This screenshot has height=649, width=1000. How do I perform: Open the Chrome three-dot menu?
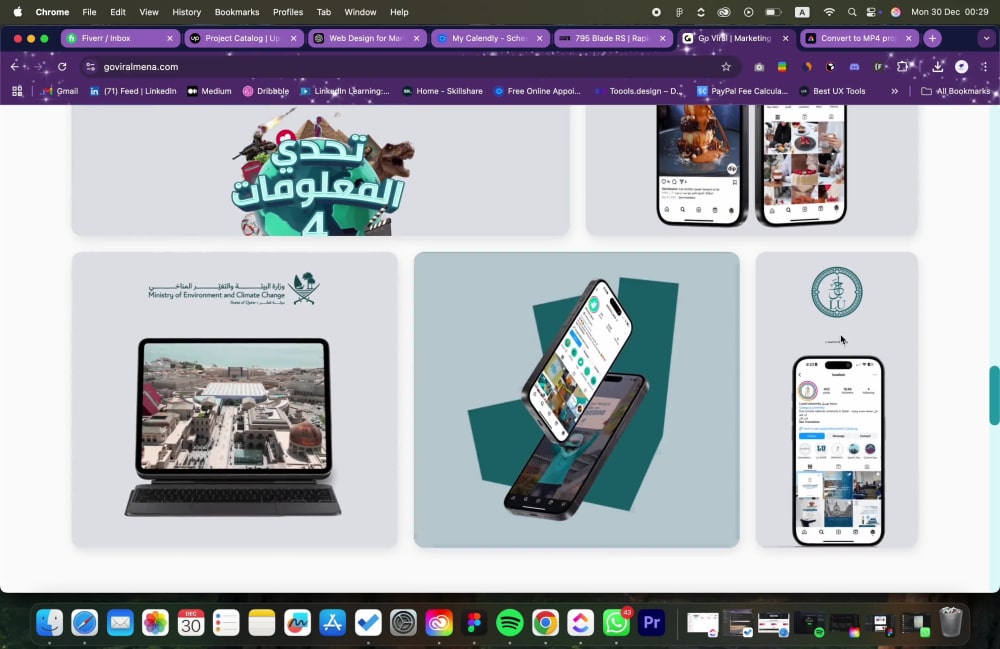[x=985, y=66]
